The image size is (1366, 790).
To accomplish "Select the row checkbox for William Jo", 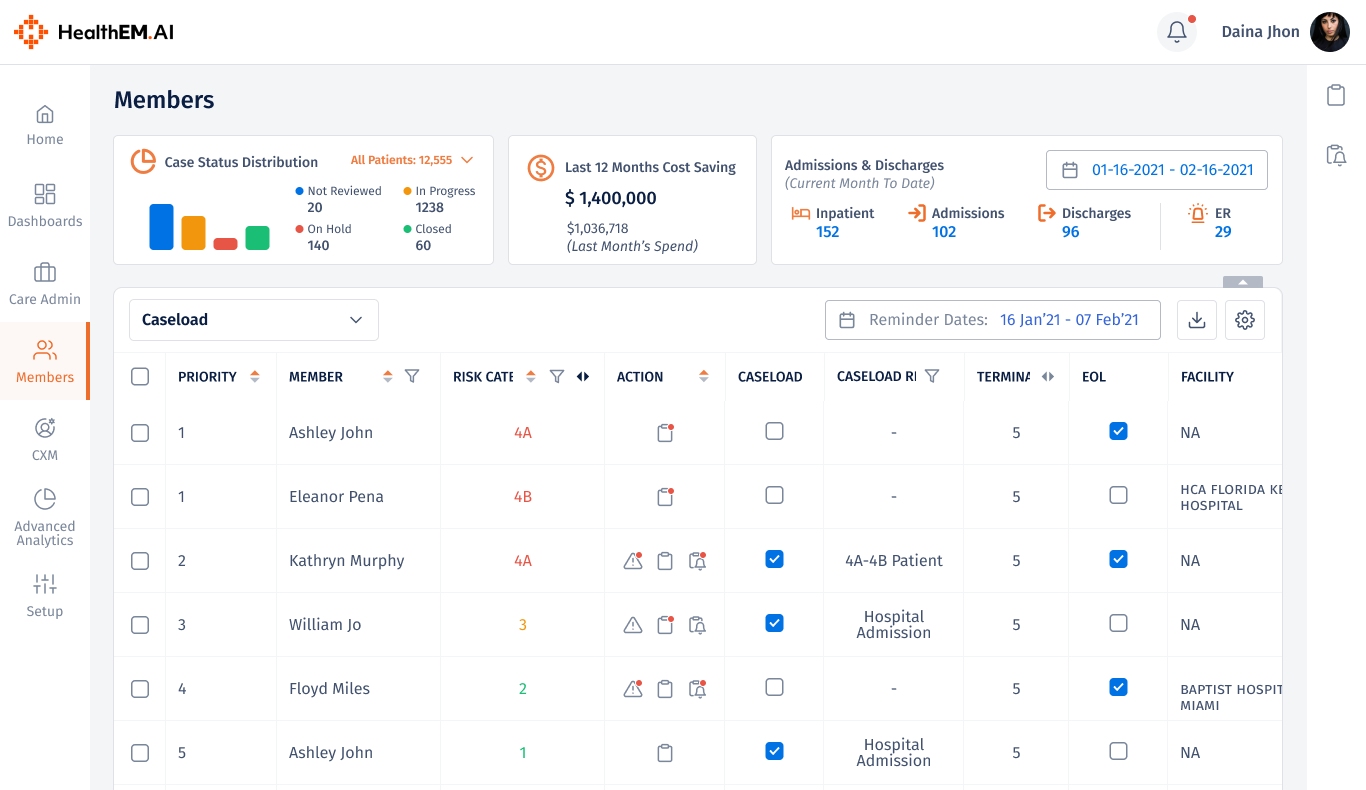I will click(140, 625).
